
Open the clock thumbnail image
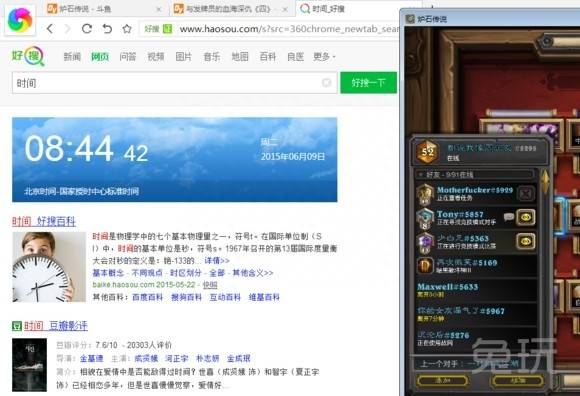49,267
